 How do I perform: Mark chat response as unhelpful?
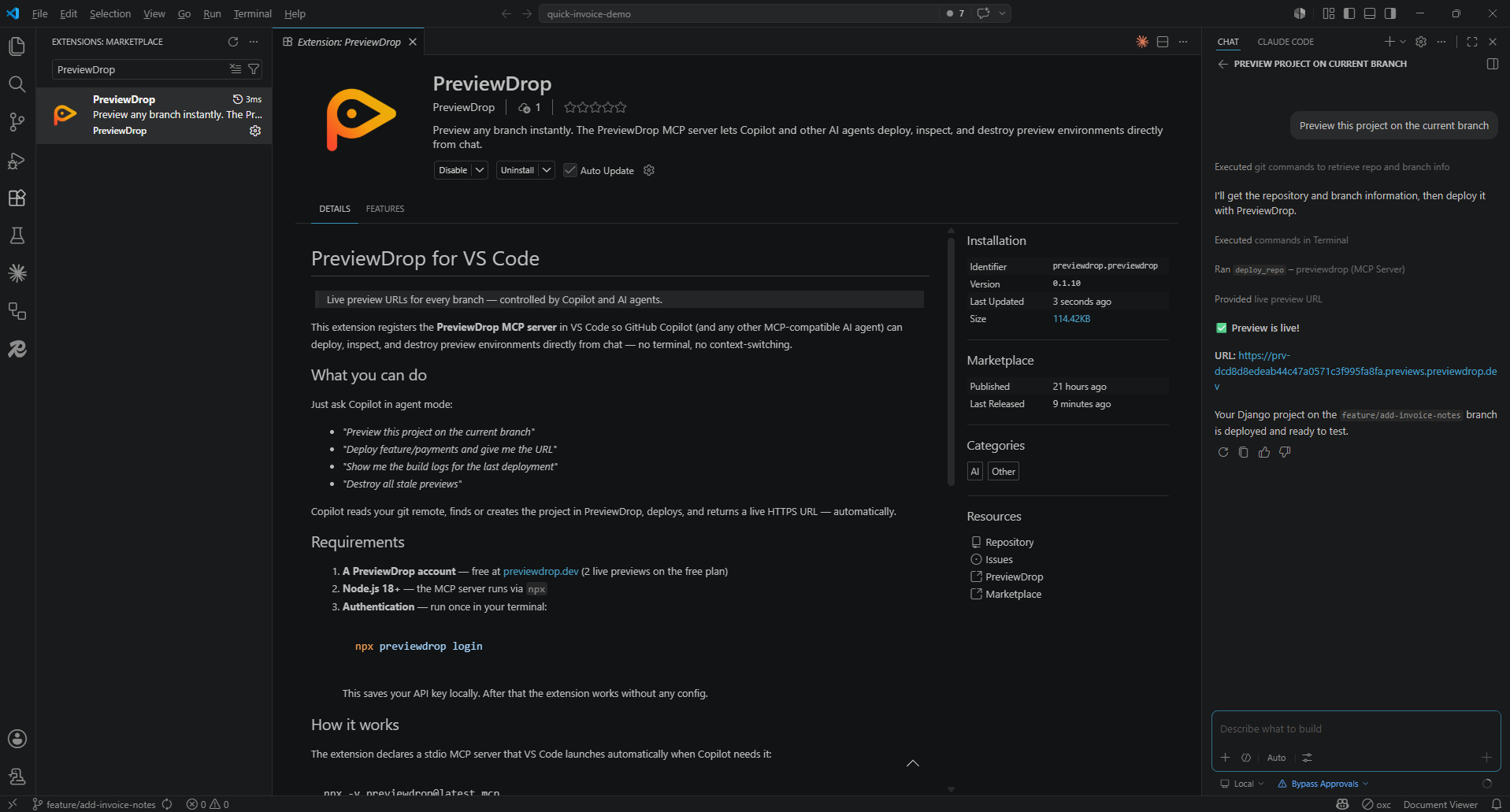[1285, 452]
